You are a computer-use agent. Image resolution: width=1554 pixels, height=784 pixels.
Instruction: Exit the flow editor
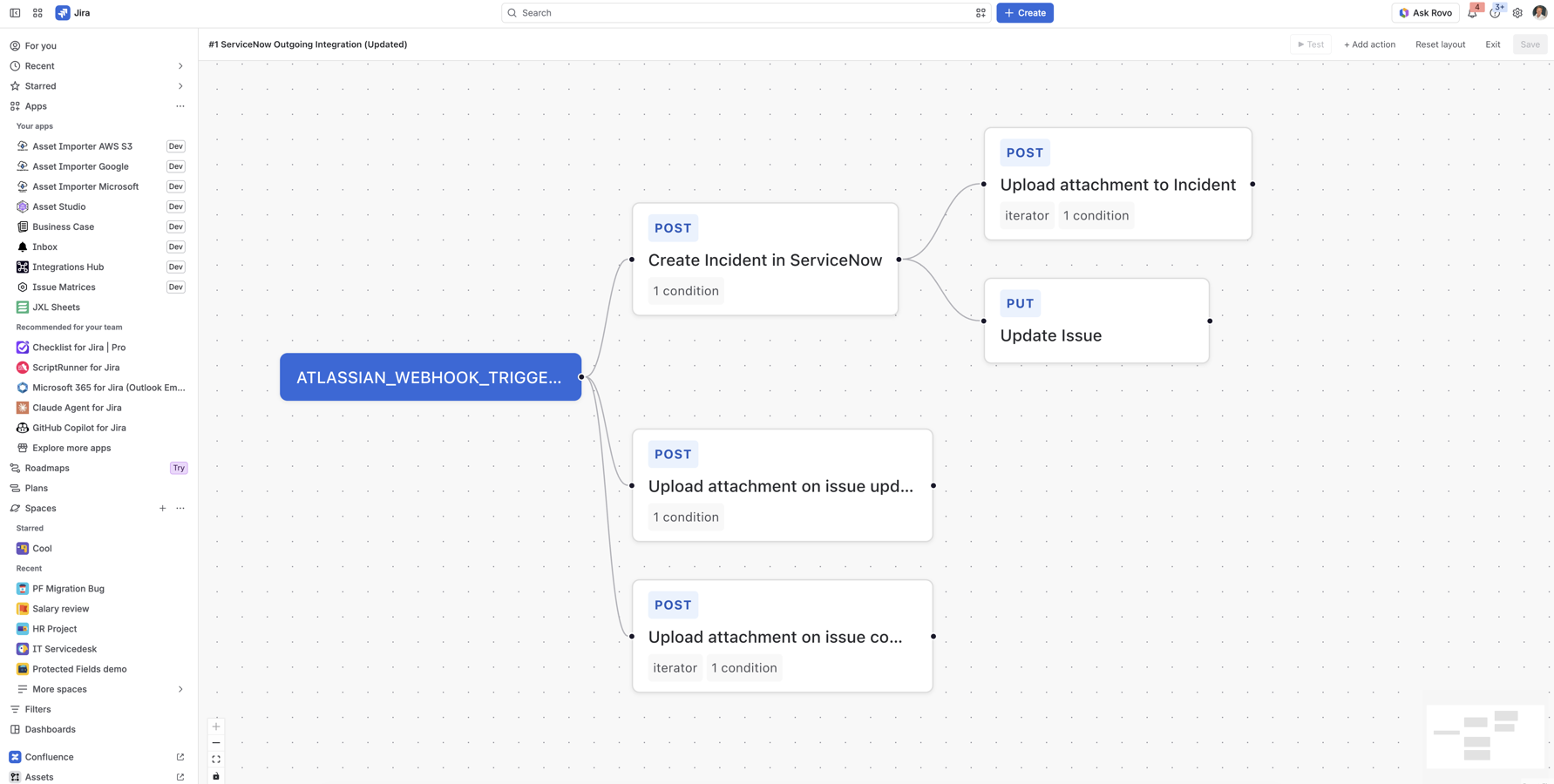tap(1492, 44)
